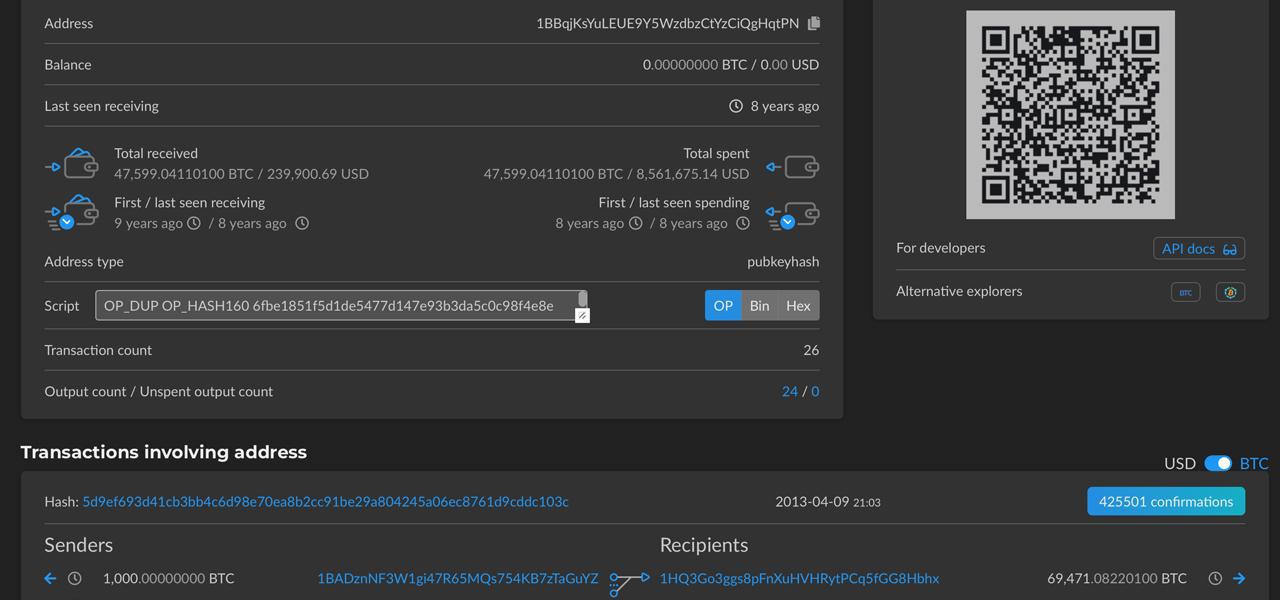
Task: Switch script view to the Bin tab
Action: 759,306
